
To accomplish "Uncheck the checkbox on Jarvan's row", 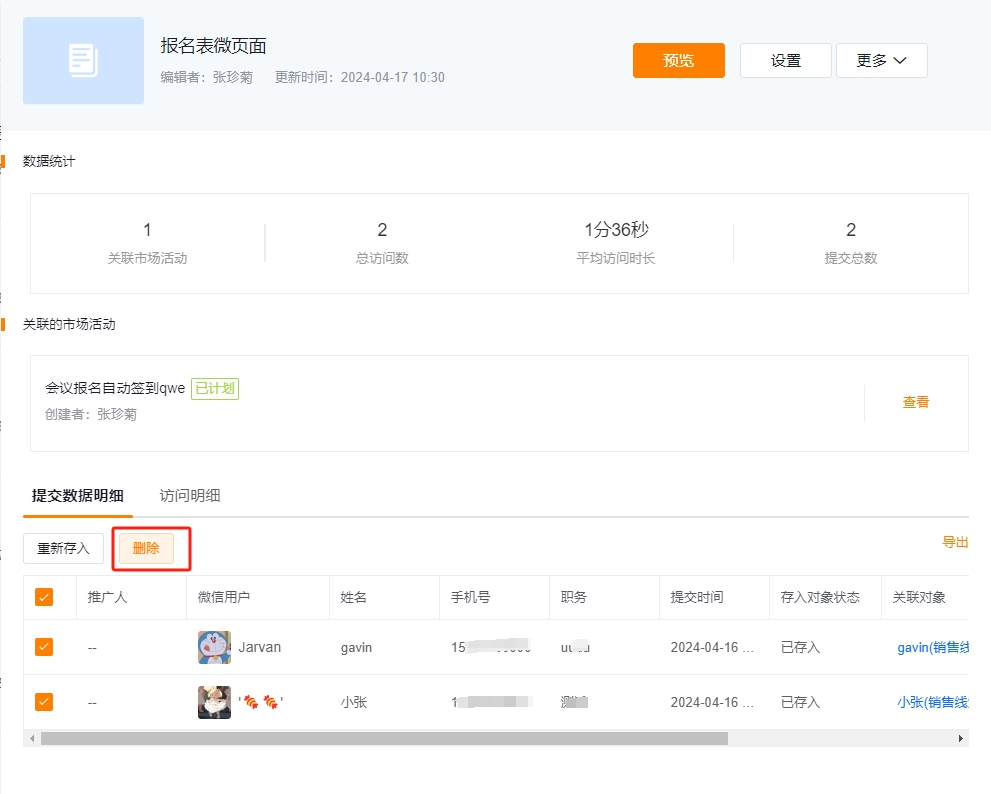I will pos(43,647).
